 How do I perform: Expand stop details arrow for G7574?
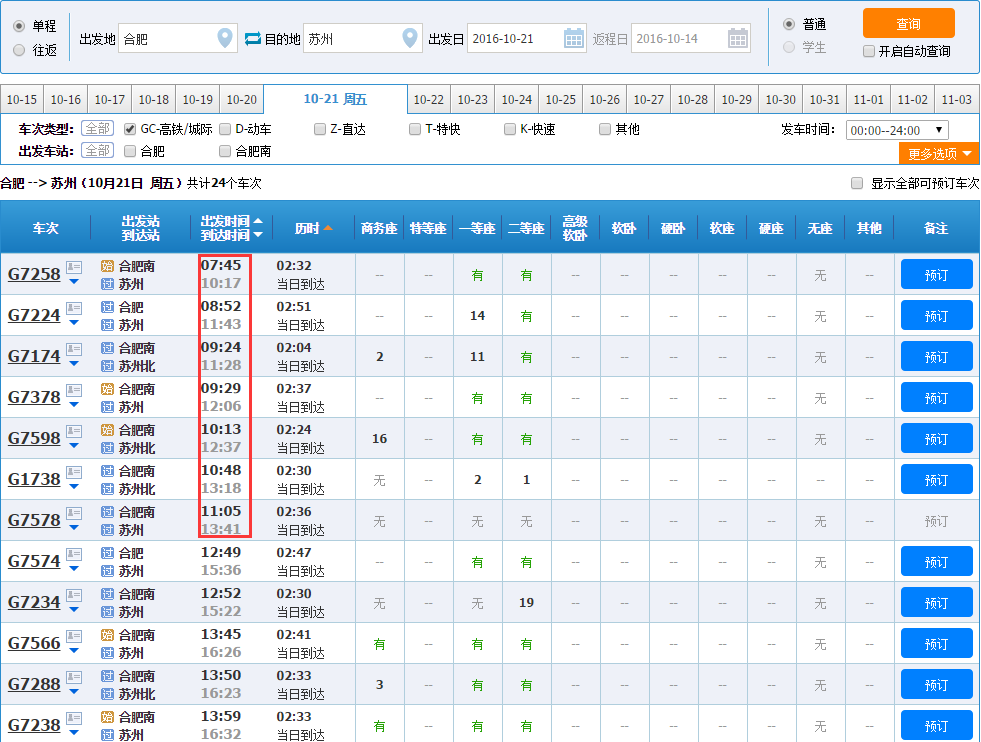74,569
